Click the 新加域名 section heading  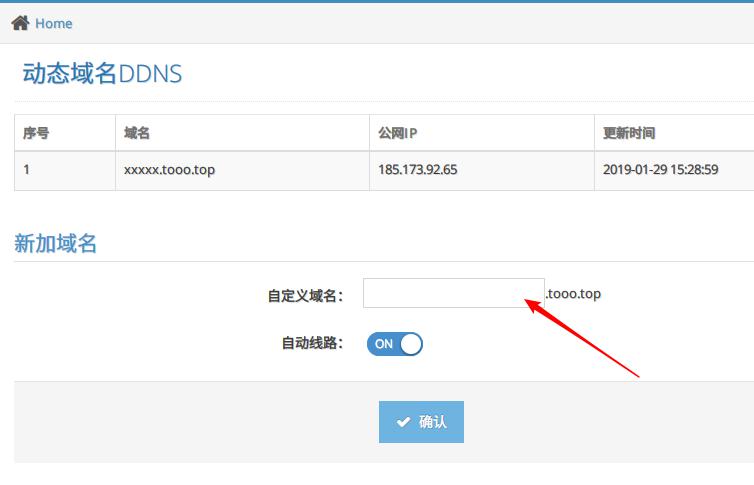point(56,243)
